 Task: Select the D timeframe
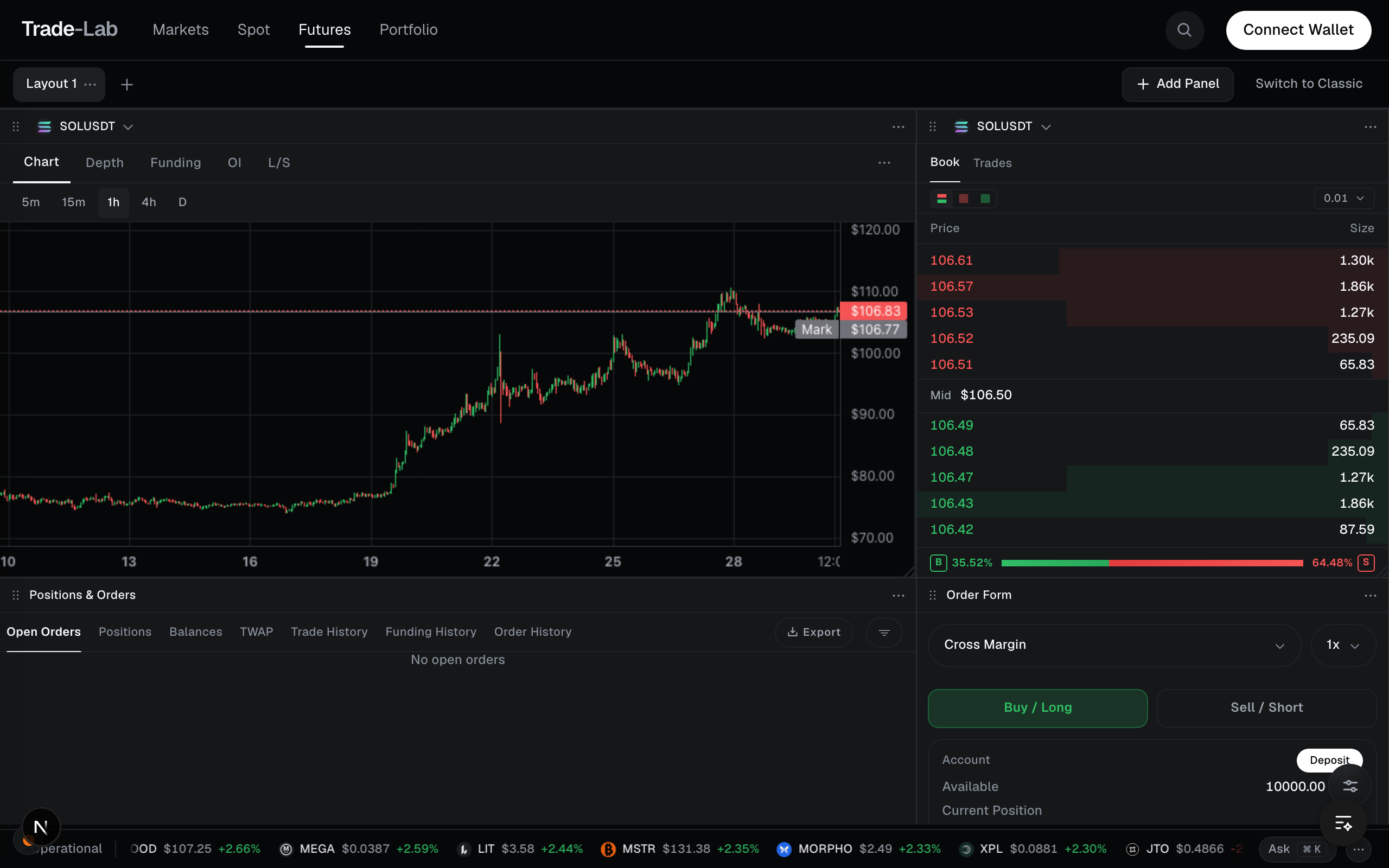182,202
